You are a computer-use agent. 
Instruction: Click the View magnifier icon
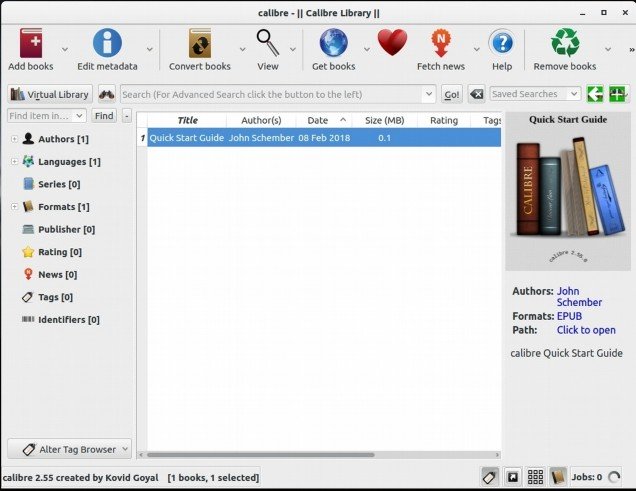click(x=268, y=43)
